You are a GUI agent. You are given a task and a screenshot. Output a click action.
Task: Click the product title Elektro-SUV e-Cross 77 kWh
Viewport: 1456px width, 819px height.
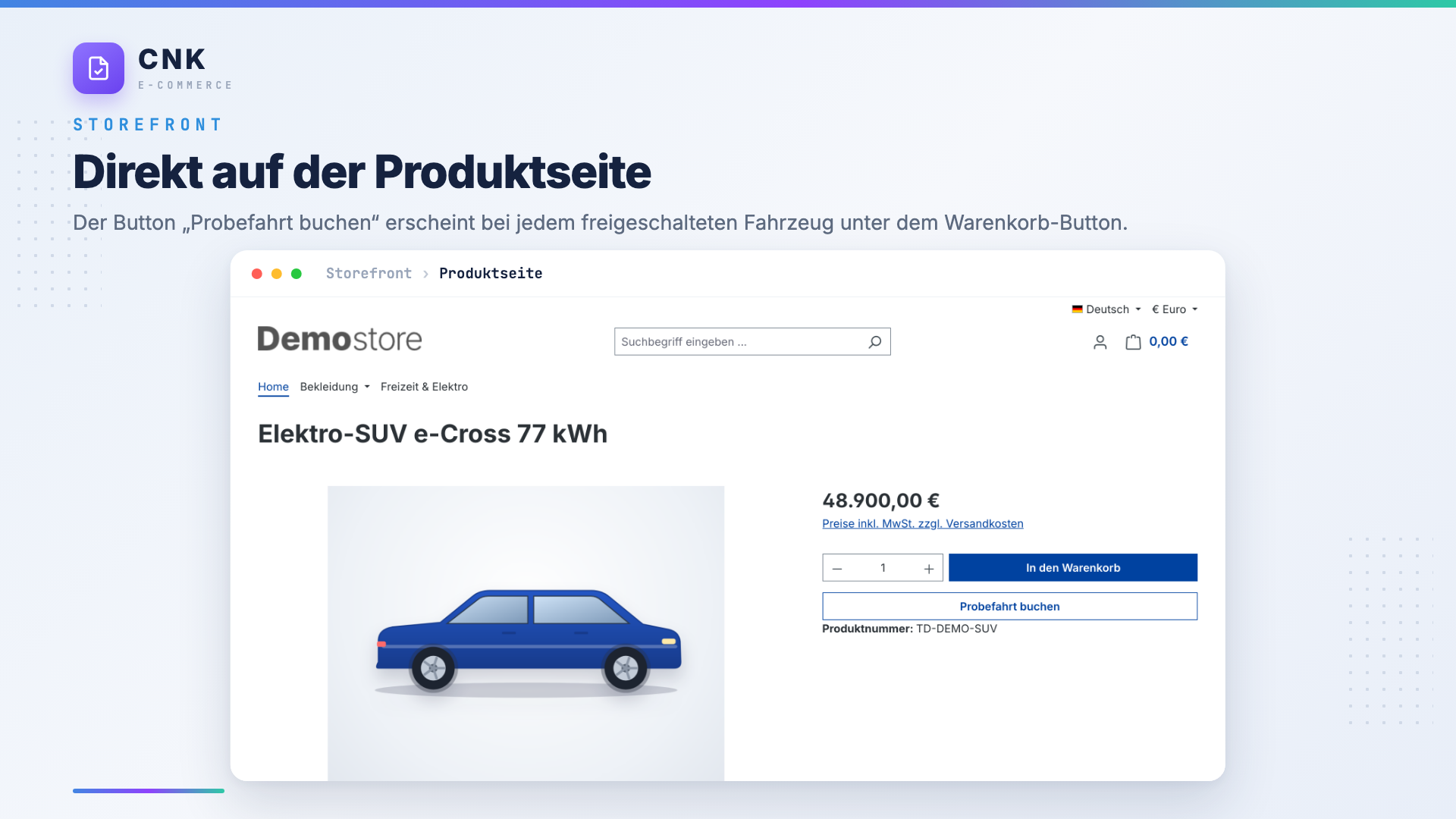(432, 434)
